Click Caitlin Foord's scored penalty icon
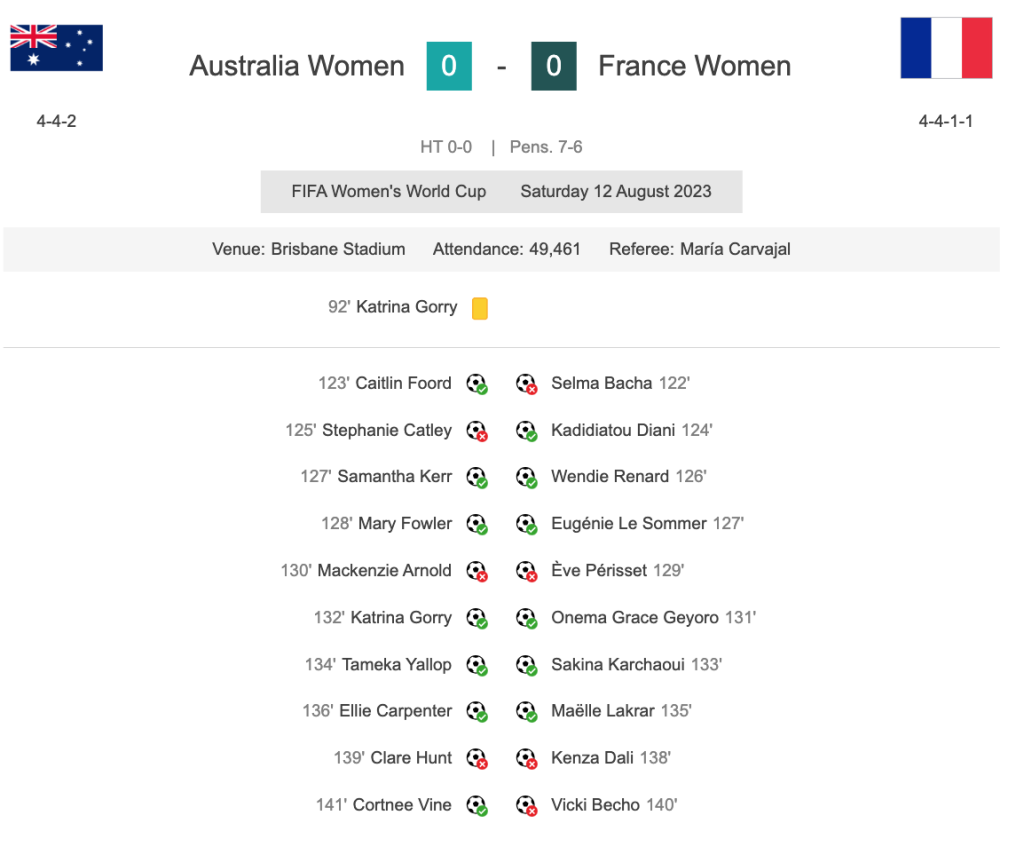 (477, 384)
